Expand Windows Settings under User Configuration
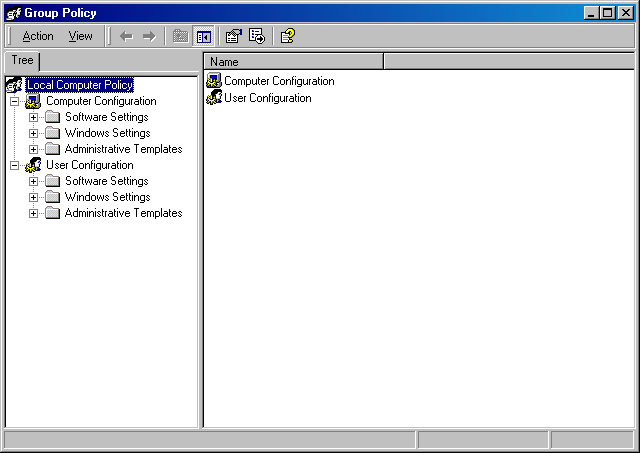The image size is (640, 453). (x=33, y=198)
